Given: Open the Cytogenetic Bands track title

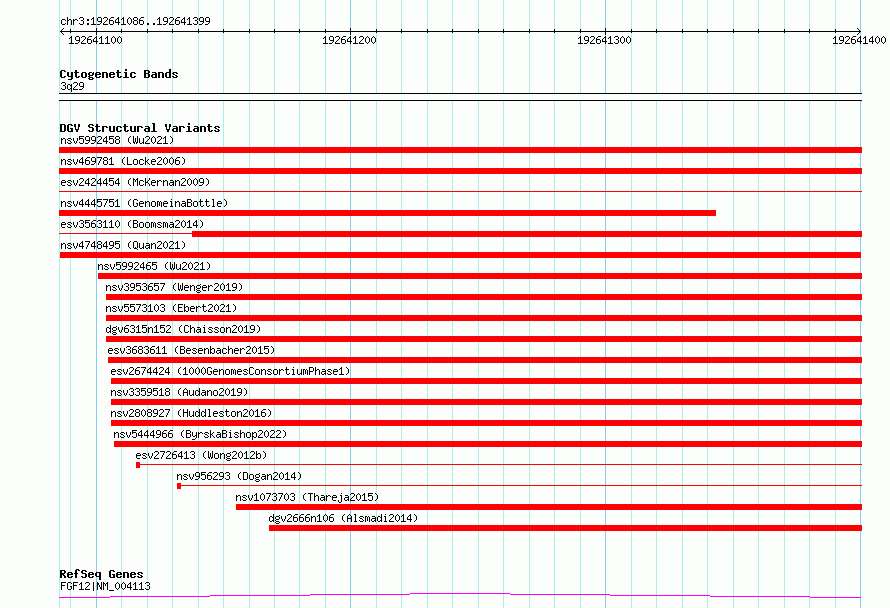Looking at the screenshot, I should coord(119,74).
